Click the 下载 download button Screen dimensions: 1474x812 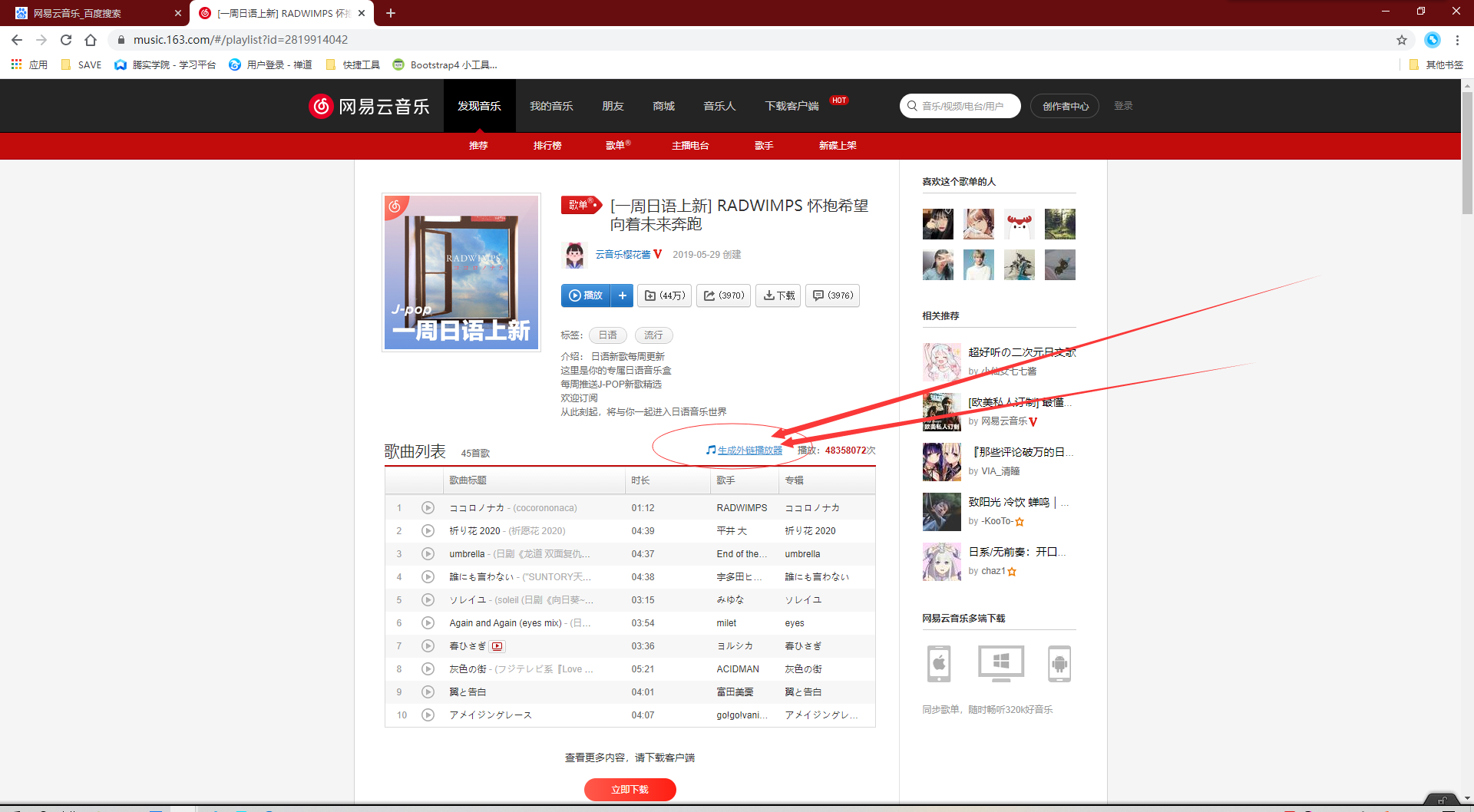(x=778, y=295)
